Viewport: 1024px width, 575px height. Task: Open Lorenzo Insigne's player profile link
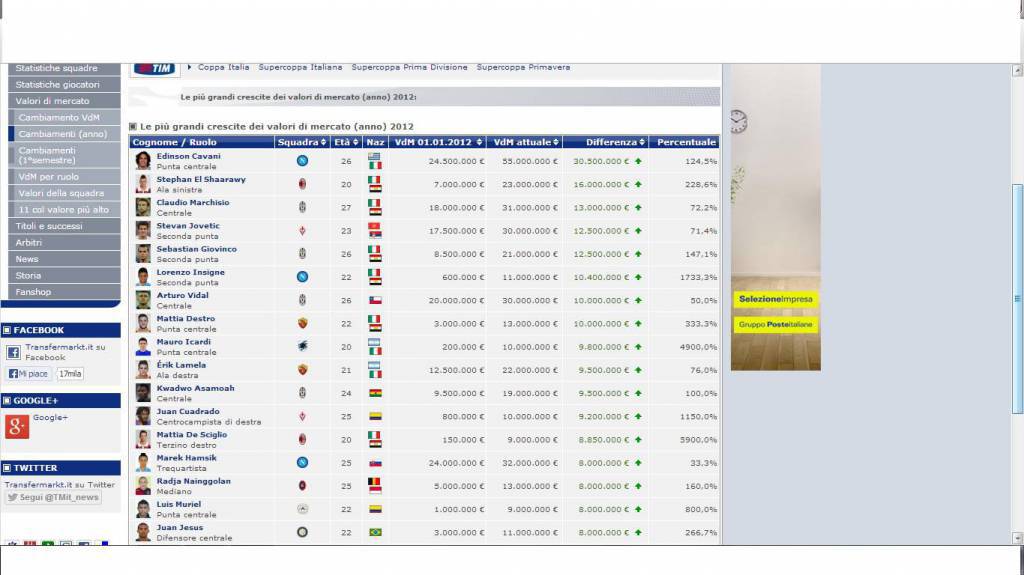pos(190,272)
